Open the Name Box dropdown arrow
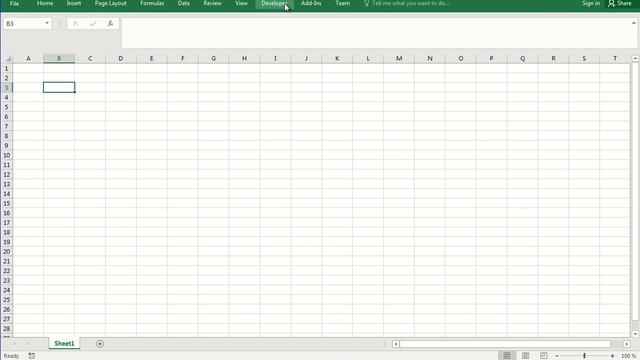The image size is (640, 360). pos(47,23)
